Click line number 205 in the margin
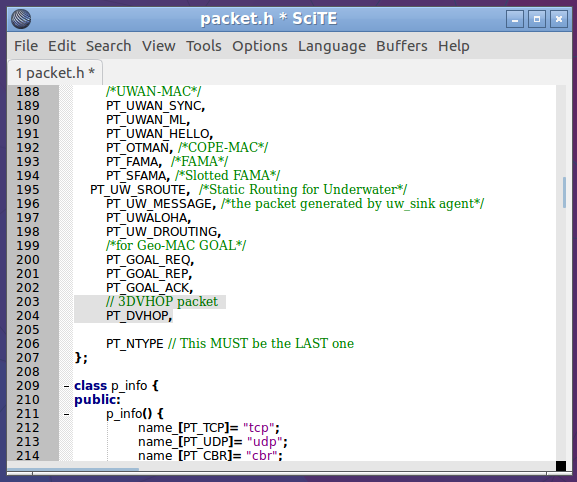577x482 pixels. coord(28,330)
